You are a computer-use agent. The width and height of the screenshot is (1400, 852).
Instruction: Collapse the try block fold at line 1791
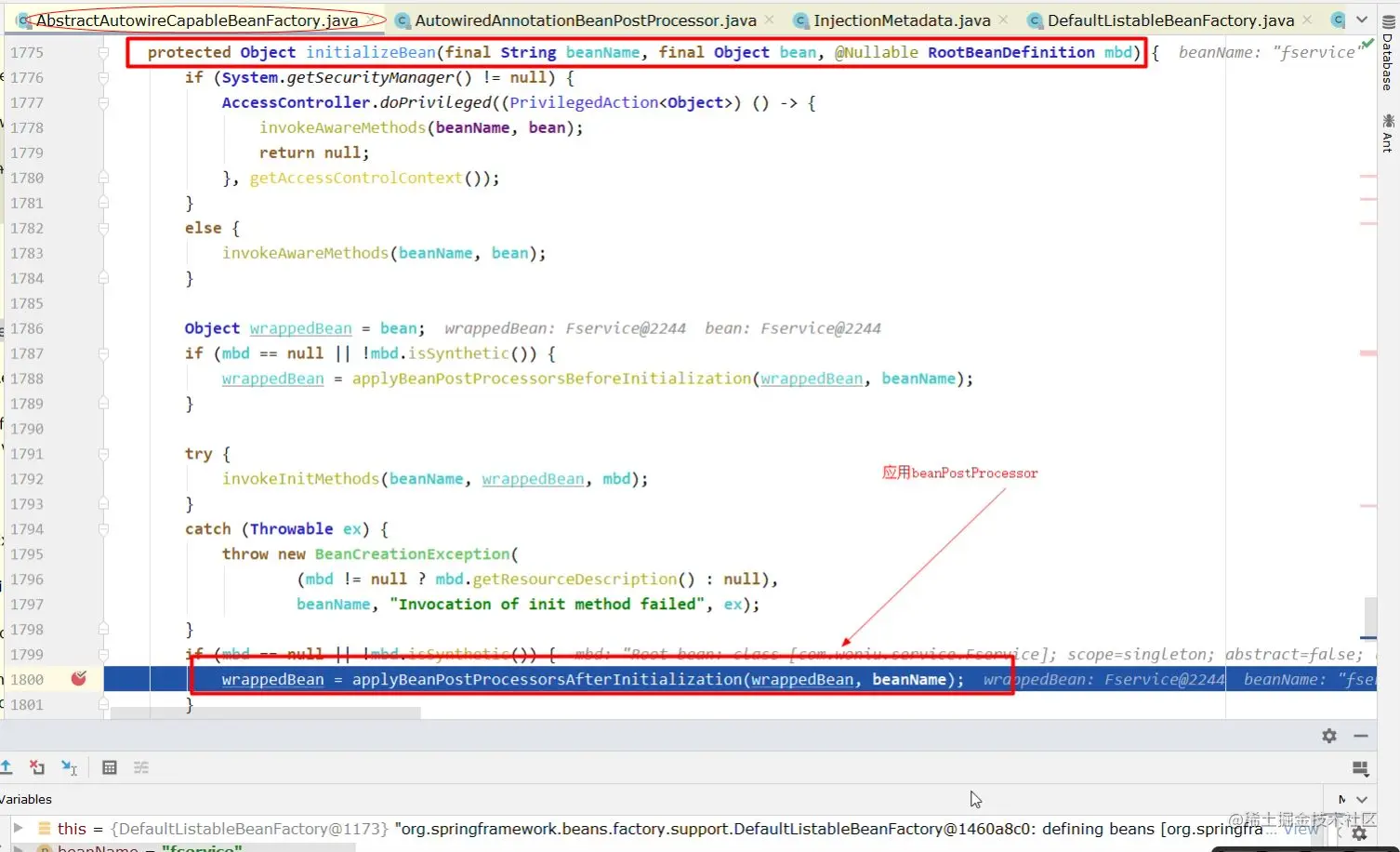(x=103, y=455)
